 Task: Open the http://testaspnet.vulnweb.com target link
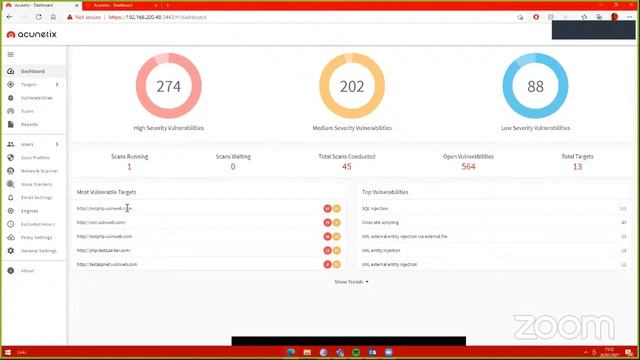[107, 264]
